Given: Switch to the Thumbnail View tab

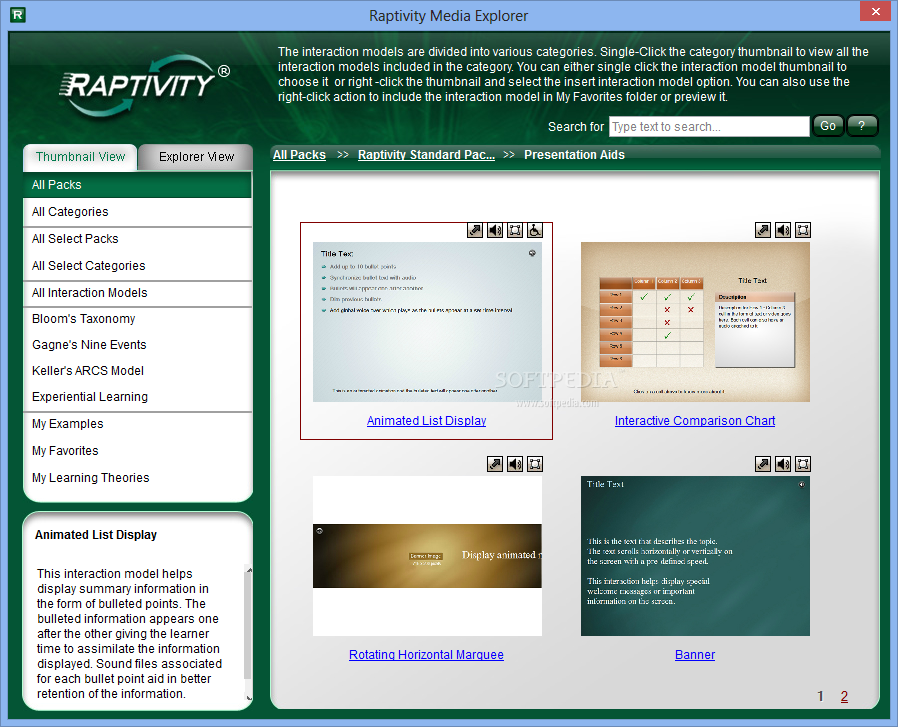Looking at the screenshot, I should coord(80,157).
